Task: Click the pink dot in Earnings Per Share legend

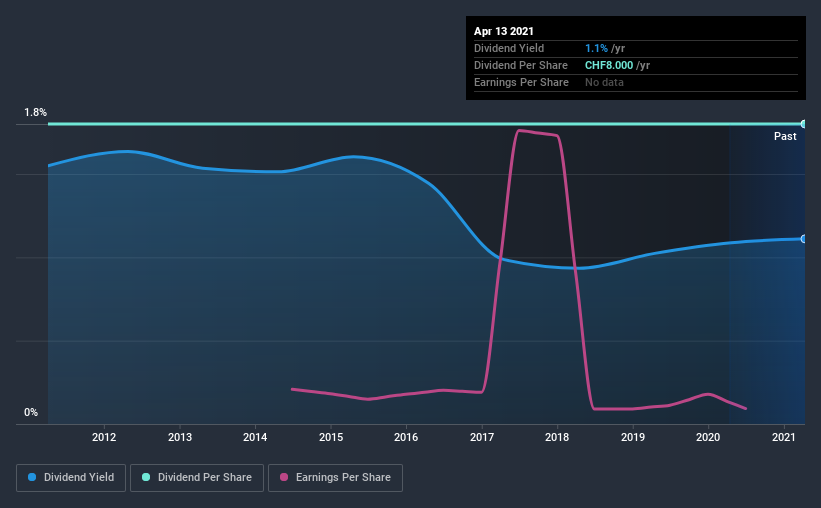Action: [284, 477]
